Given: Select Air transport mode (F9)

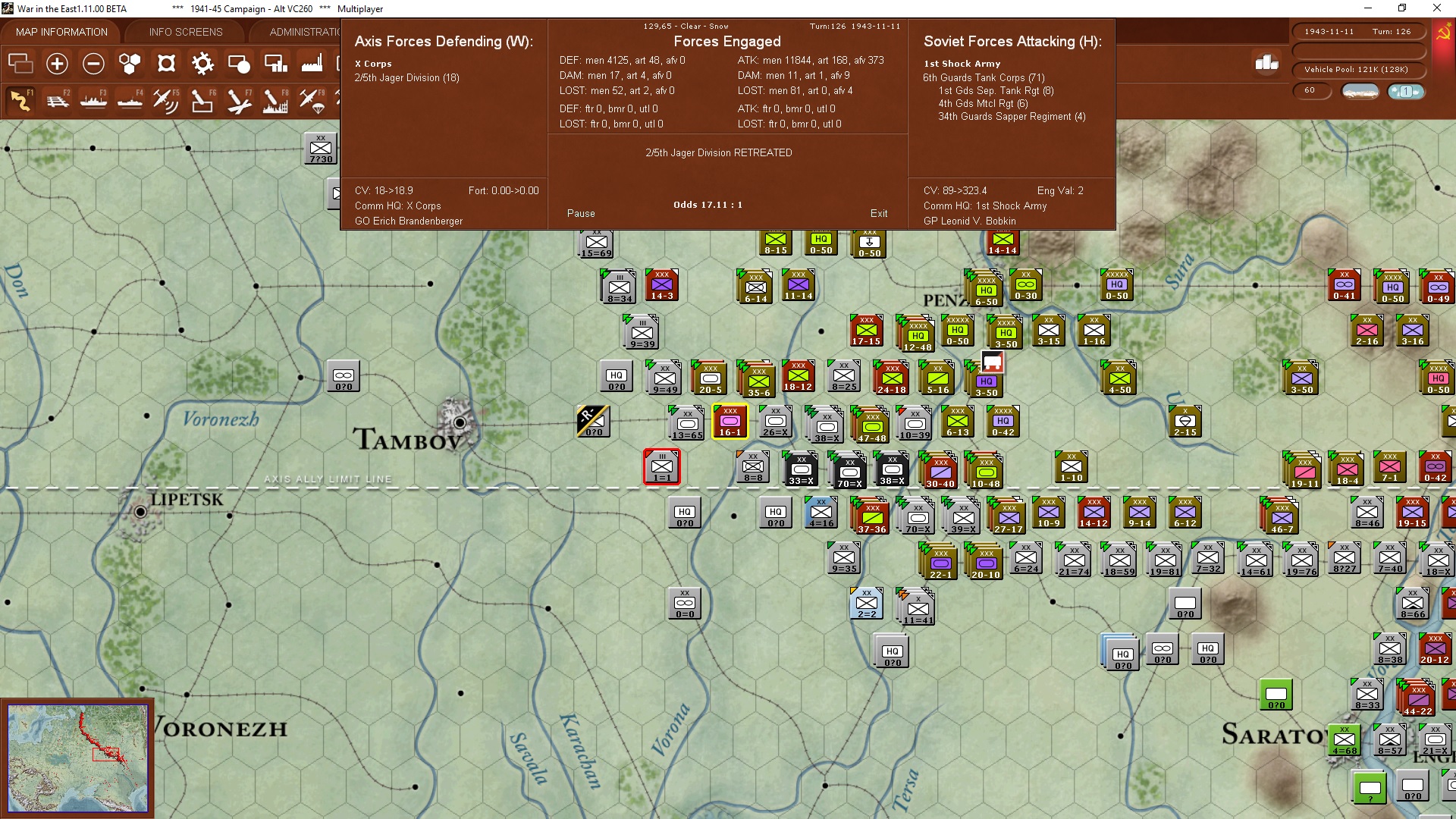Looking at the screenshot, I should coord(312,100).
